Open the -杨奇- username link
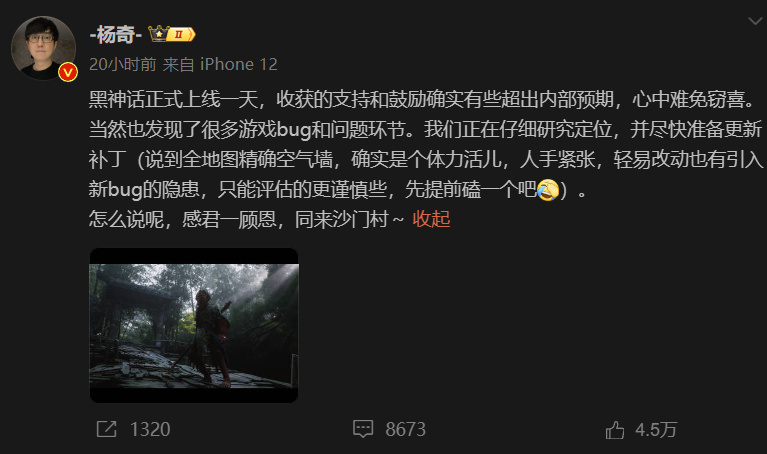Screen dimensions: 767x454 (x=116, y=34)
